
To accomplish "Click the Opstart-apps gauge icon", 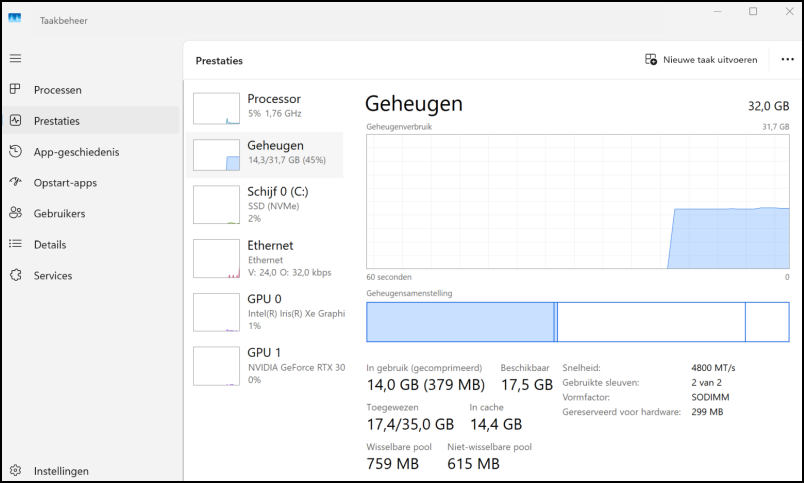I will coord(15,183).
